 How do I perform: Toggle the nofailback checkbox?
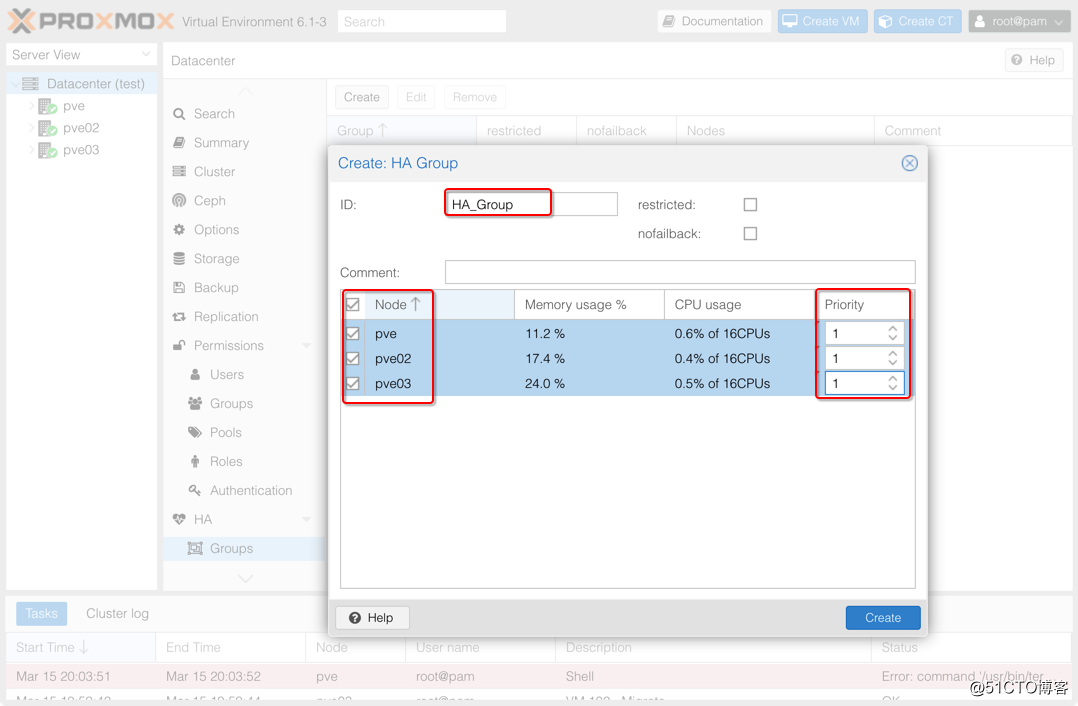[x=750, y=234]
